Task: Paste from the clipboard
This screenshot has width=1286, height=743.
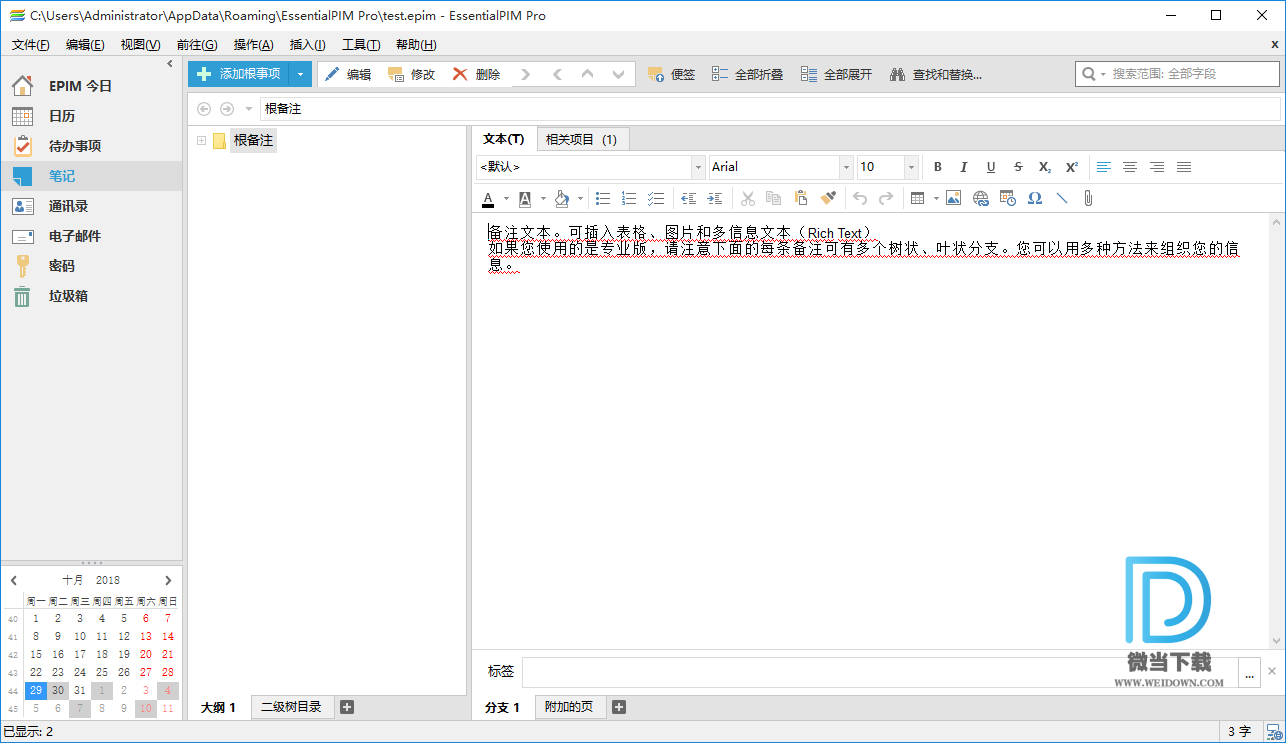Action: (x=800, y=198)
